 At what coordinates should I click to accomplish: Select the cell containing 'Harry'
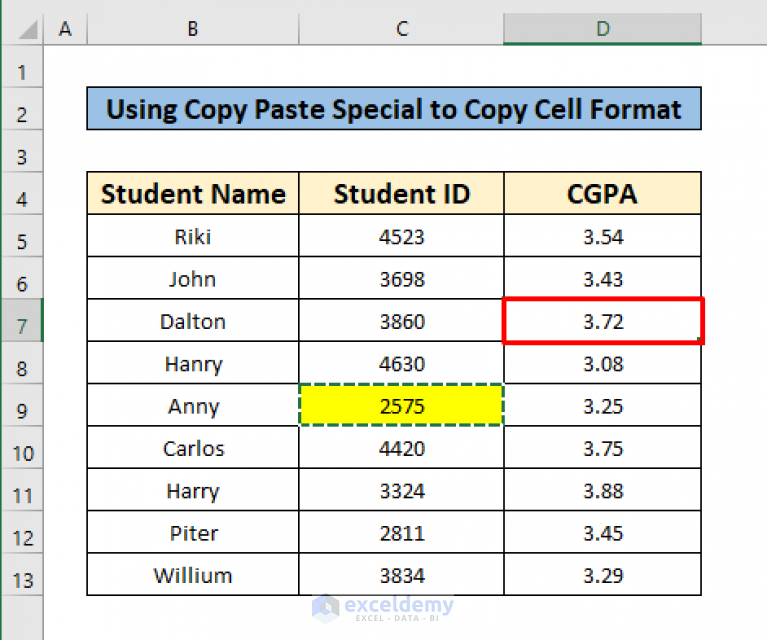(193, 490)
